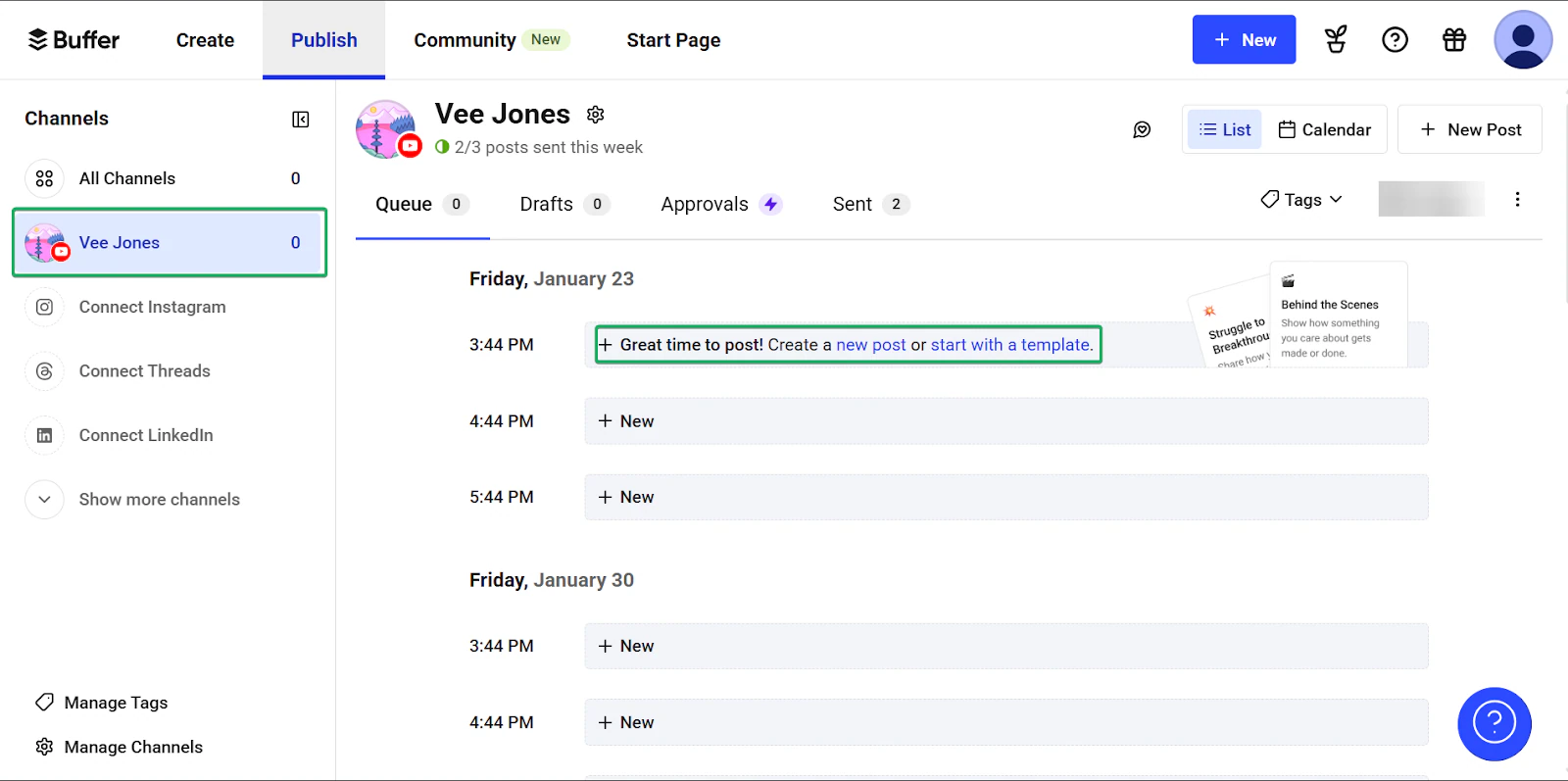Switch to List view
Image resolution: width=1568 pixels, height=781 pixels.
1225,129
